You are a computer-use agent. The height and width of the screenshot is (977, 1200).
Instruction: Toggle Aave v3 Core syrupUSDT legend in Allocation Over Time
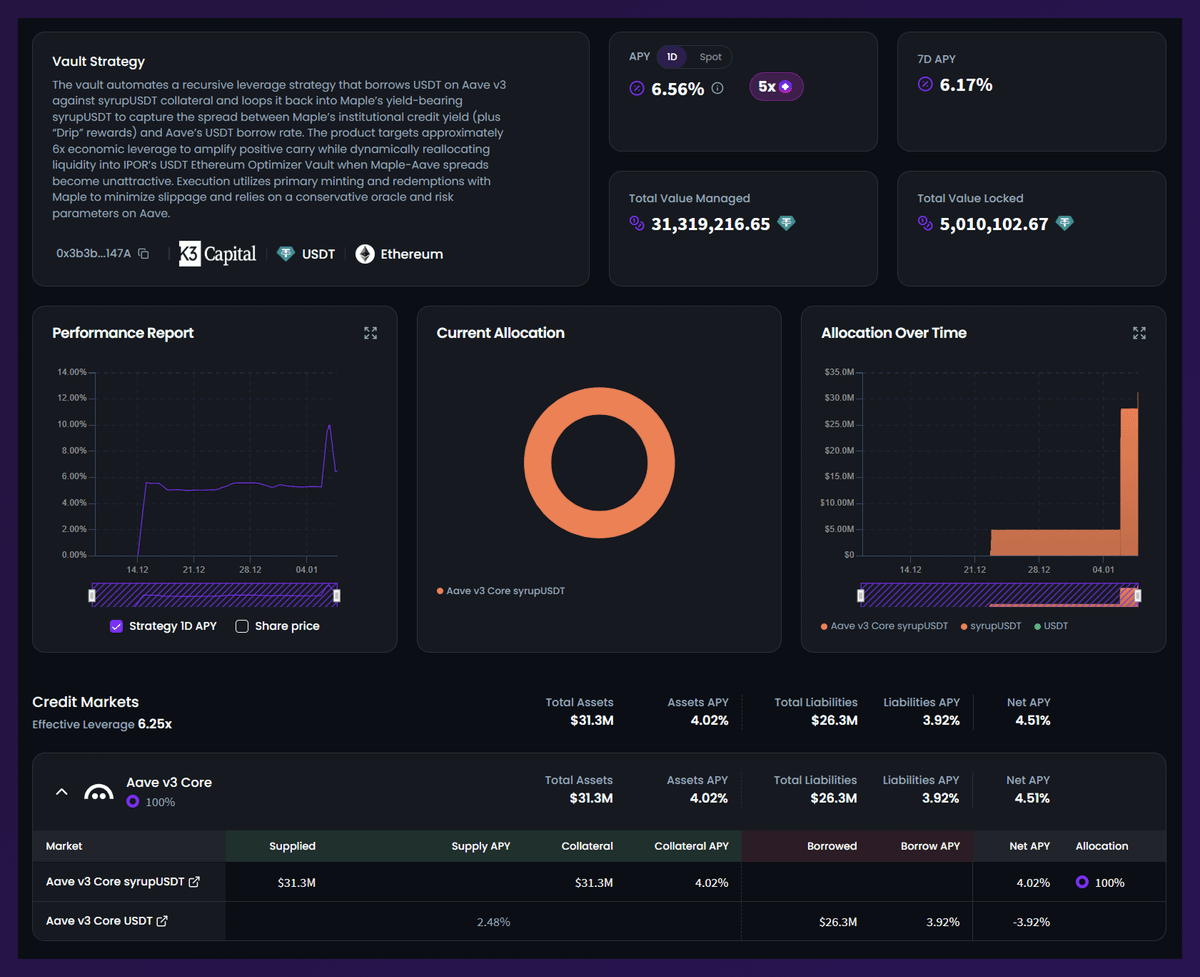click(884, 626)
